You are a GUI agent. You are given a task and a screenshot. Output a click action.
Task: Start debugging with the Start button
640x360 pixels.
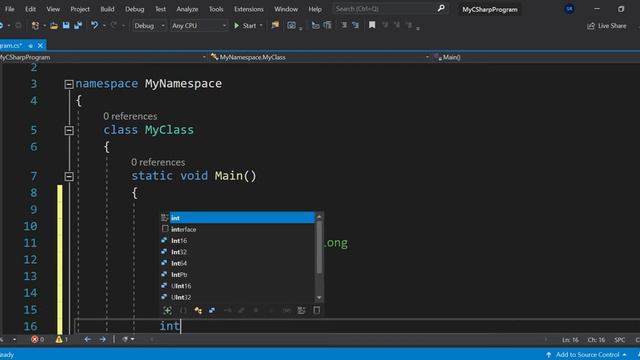[245, 26]
